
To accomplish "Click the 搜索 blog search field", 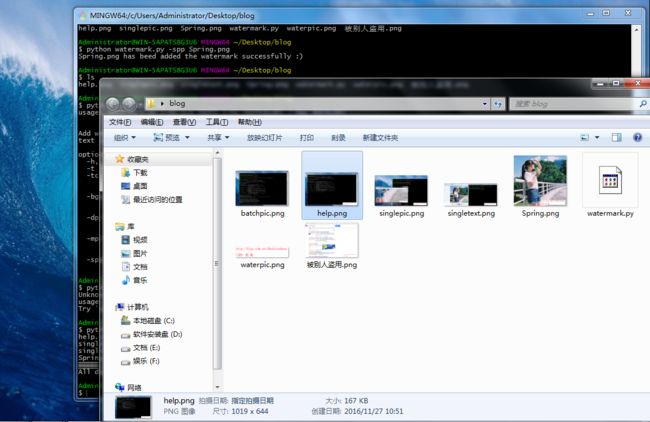I will [574, 104].
